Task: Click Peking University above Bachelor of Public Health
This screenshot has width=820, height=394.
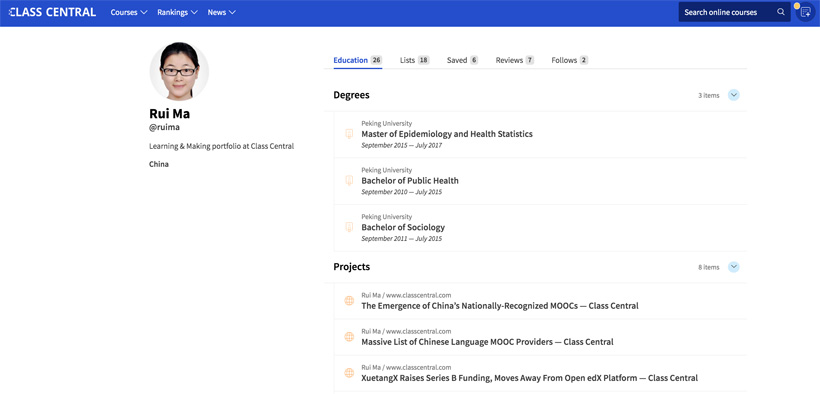Action: tap(386, 170)
